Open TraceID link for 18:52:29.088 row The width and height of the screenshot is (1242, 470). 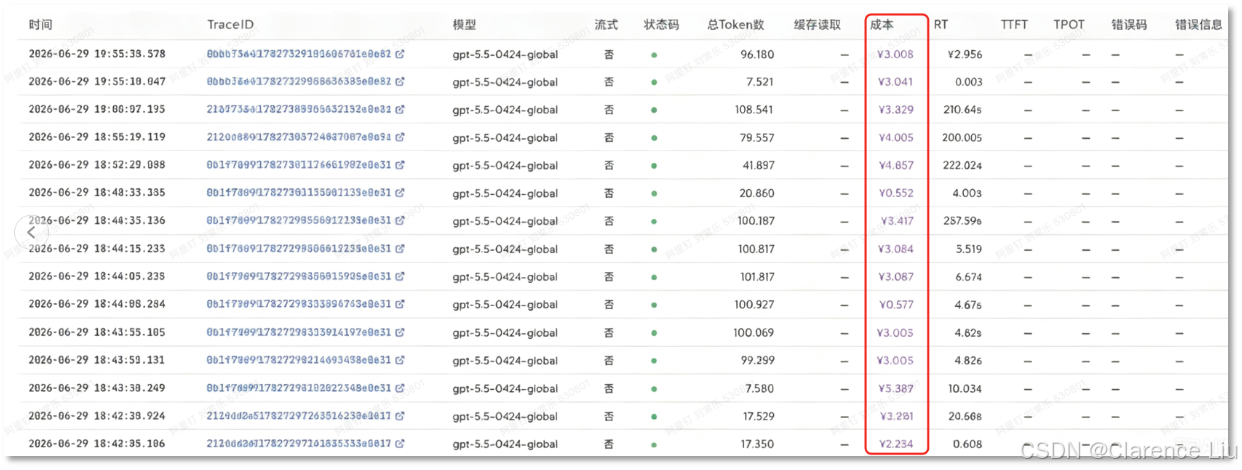[x=299, y=165]
